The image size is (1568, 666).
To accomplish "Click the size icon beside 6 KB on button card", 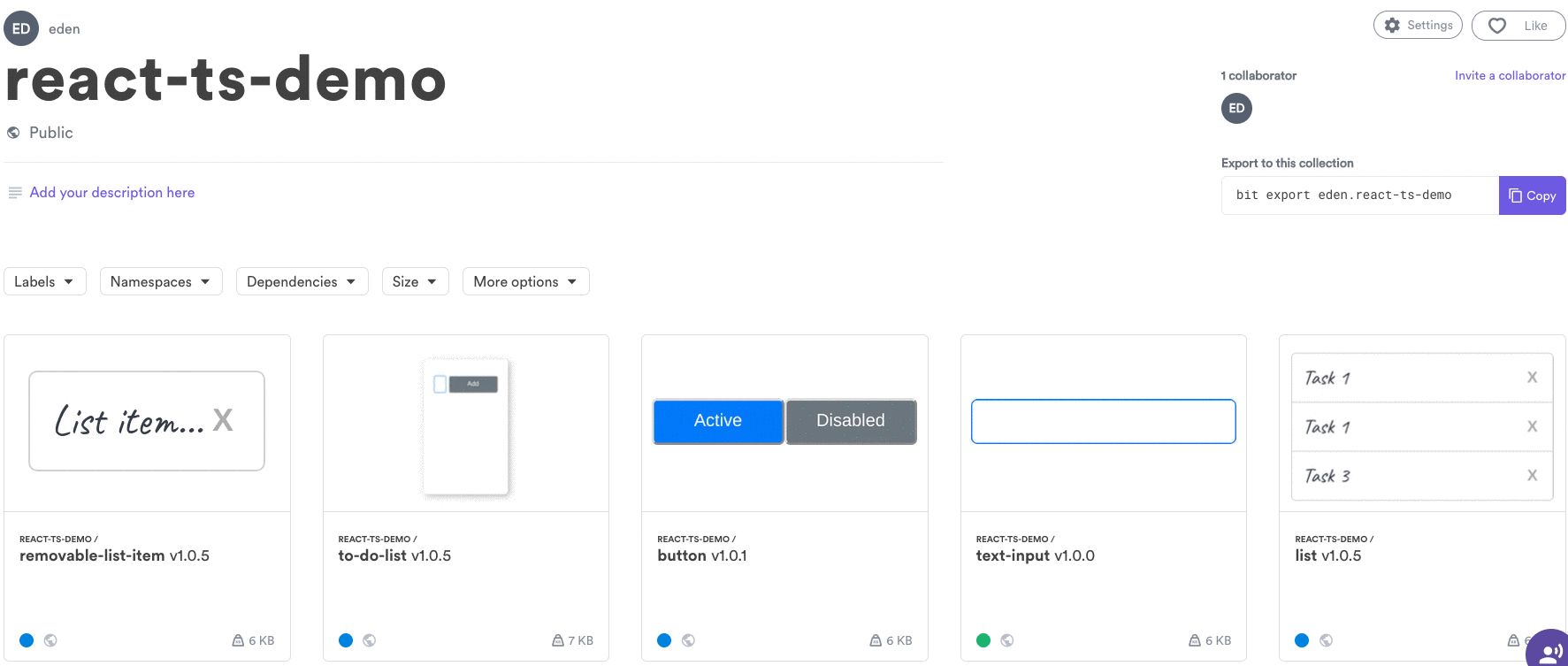I will click(x=876, y=640).
